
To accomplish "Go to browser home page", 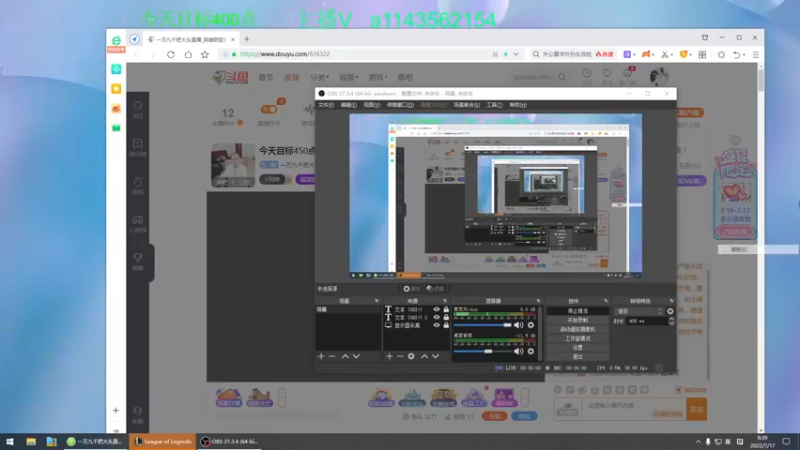I will point(188,54).
